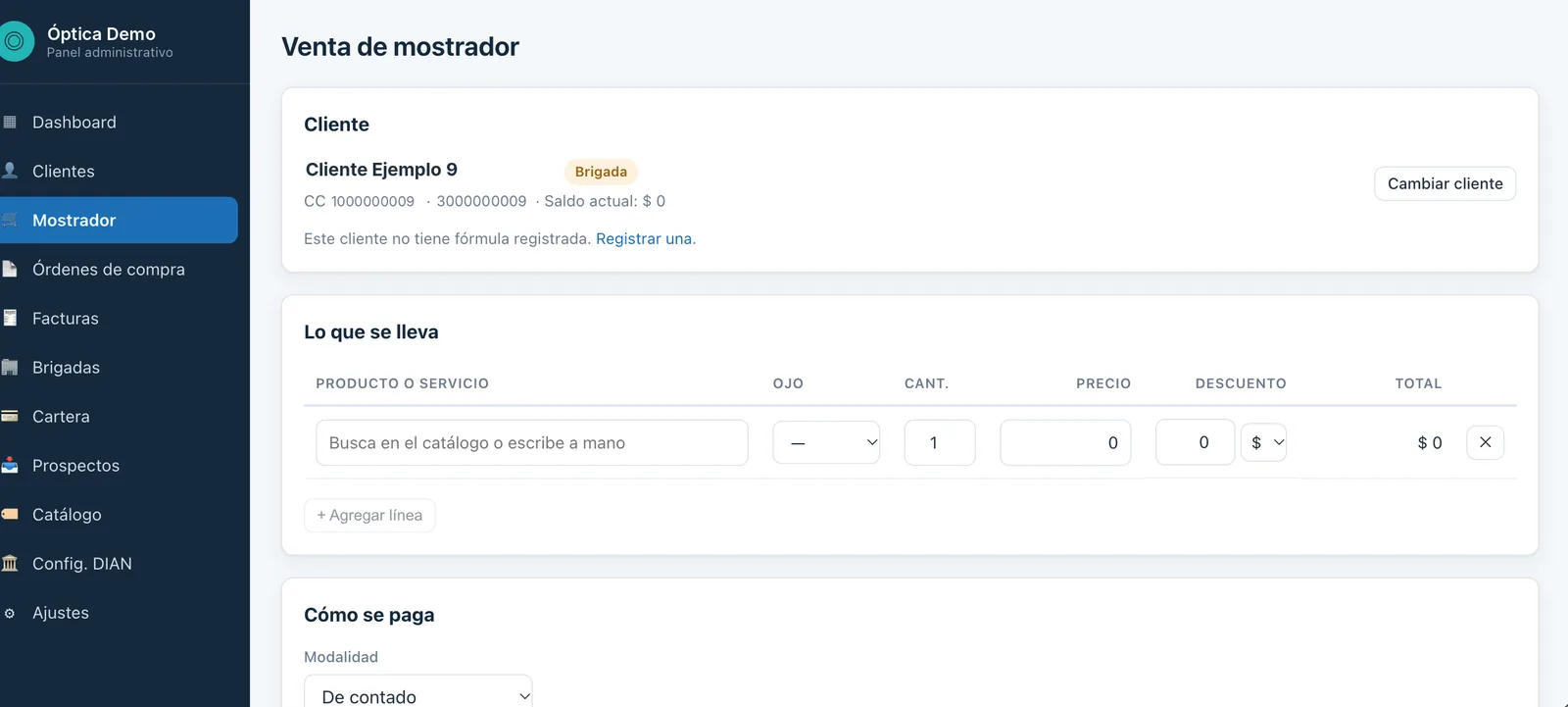1568x707 pixels.
Task: Go to Cartera page
Action: click(119, 417)
